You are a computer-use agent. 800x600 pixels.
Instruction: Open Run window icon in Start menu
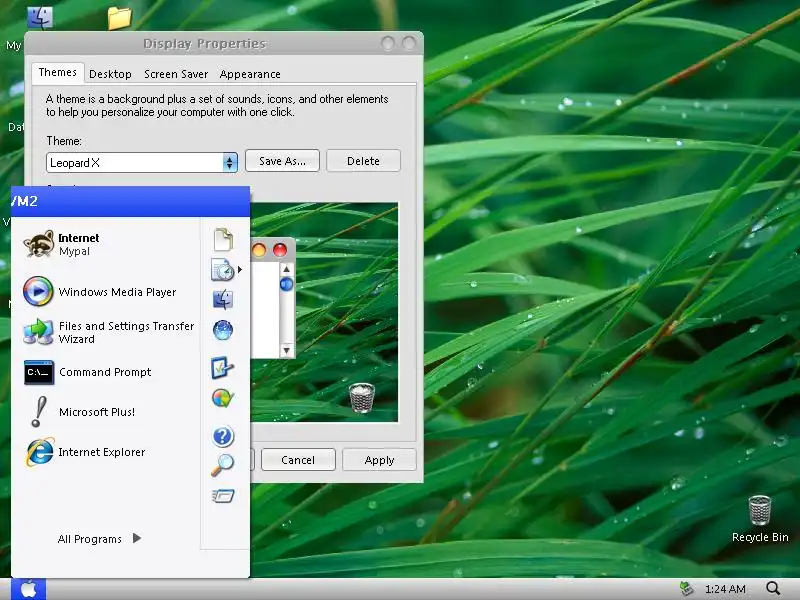click(x=223, y=495)
